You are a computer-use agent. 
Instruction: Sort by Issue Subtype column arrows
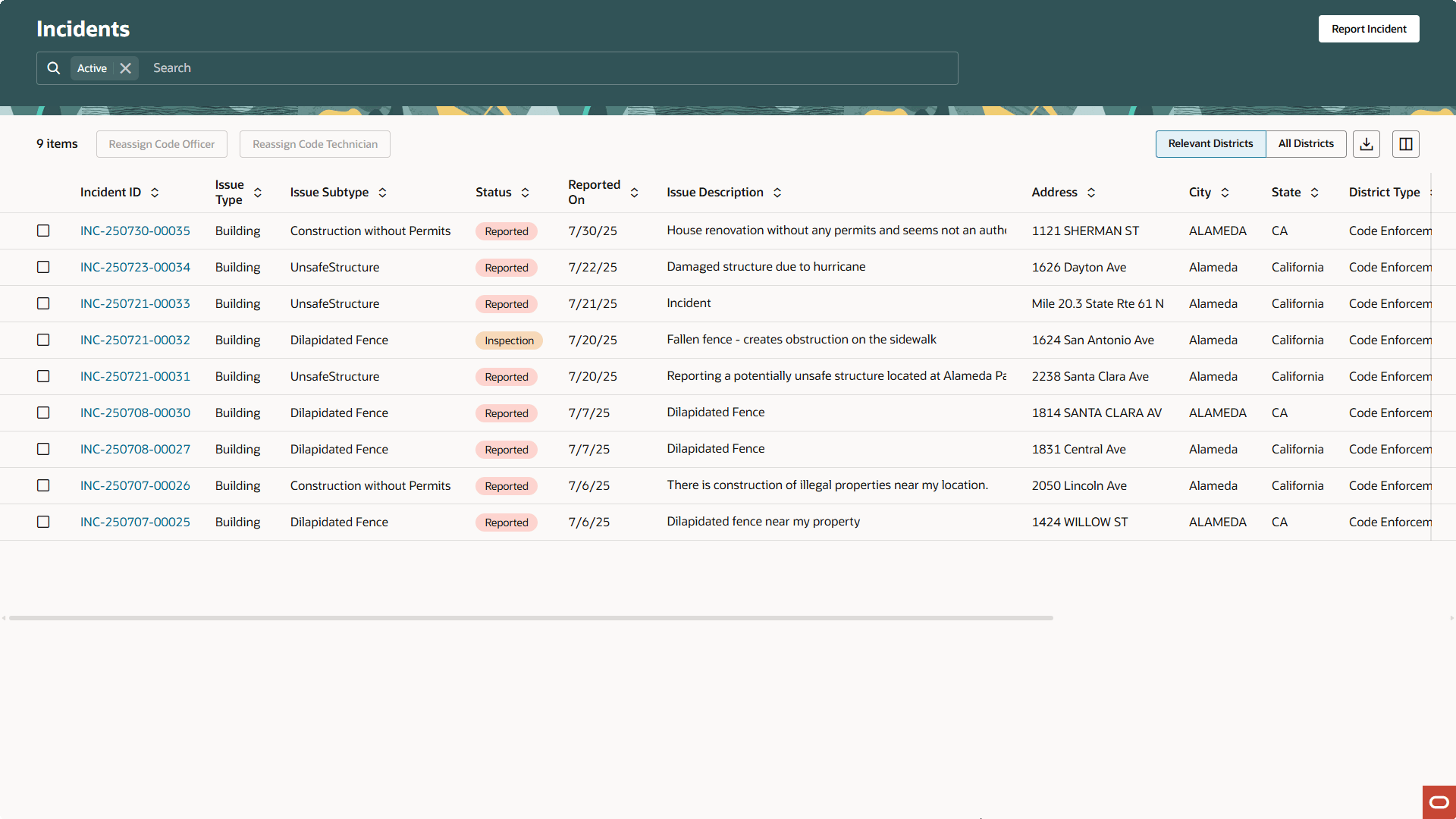pos(382,193)
